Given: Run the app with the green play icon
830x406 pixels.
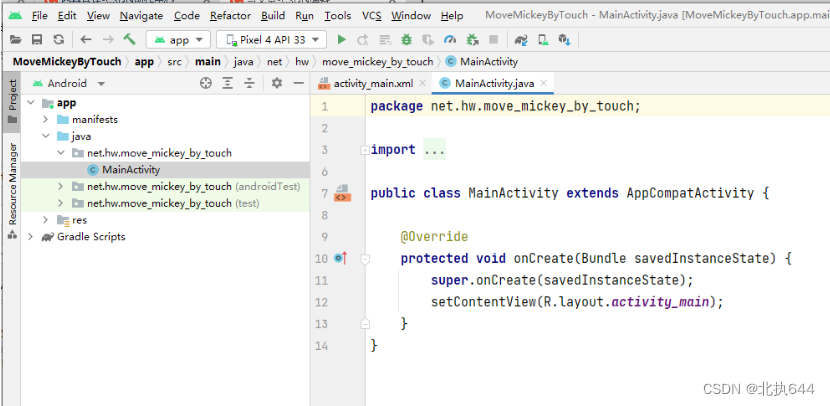Looking at the screenshot, I should pos(342,39).
